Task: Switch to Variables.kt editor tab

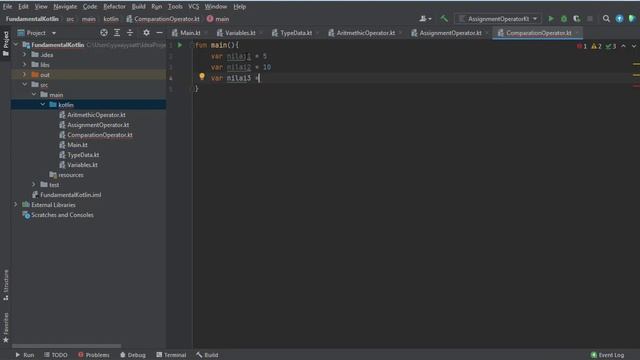Action: click(239, 33)
